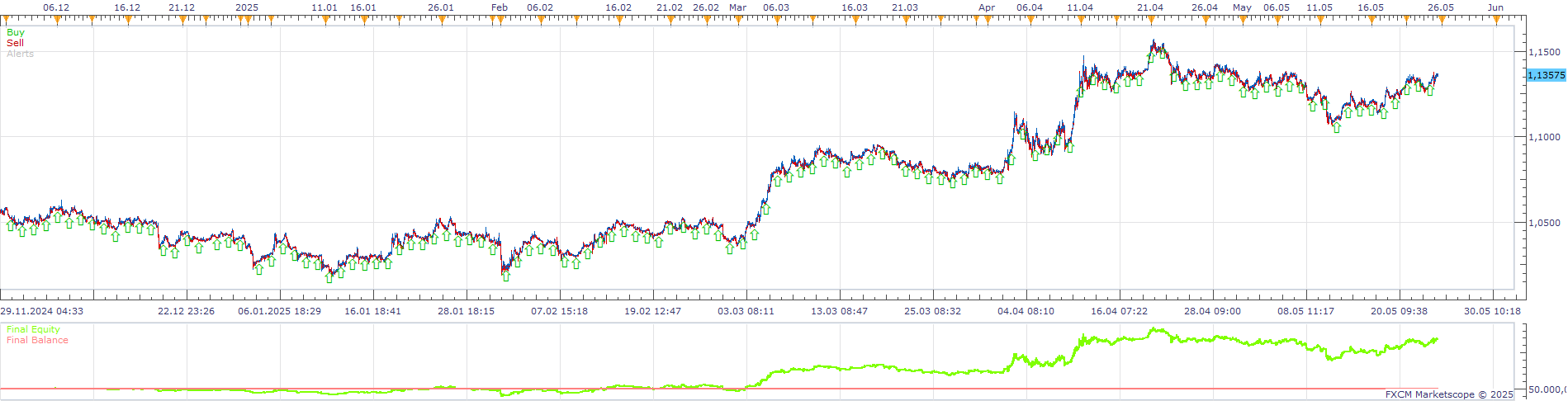Click the 1,1000 price axis label
The width and height of the screenshot is (1568, 401).
tap(1544, 137)
